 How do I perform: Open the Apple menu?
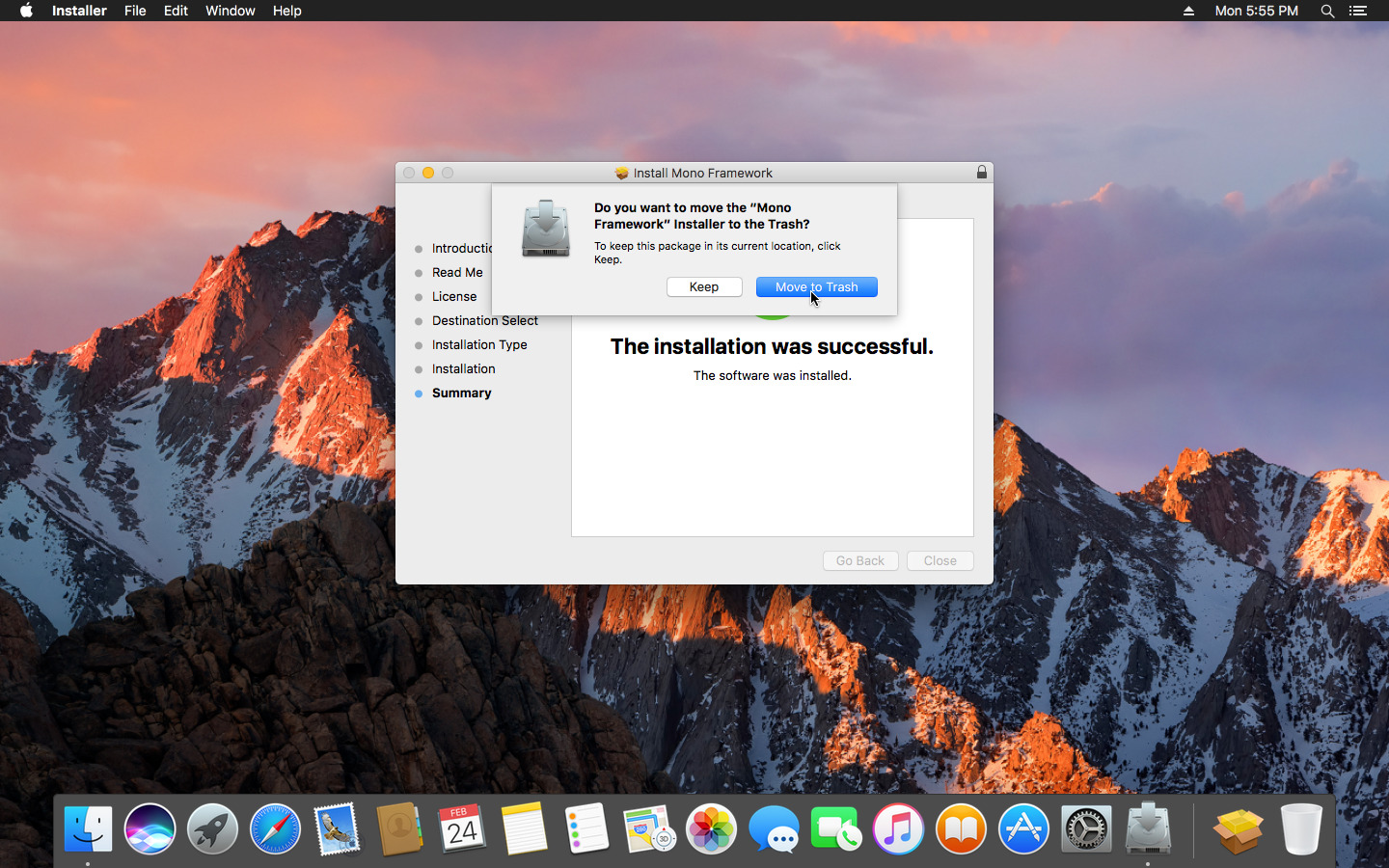coord(26,11)
